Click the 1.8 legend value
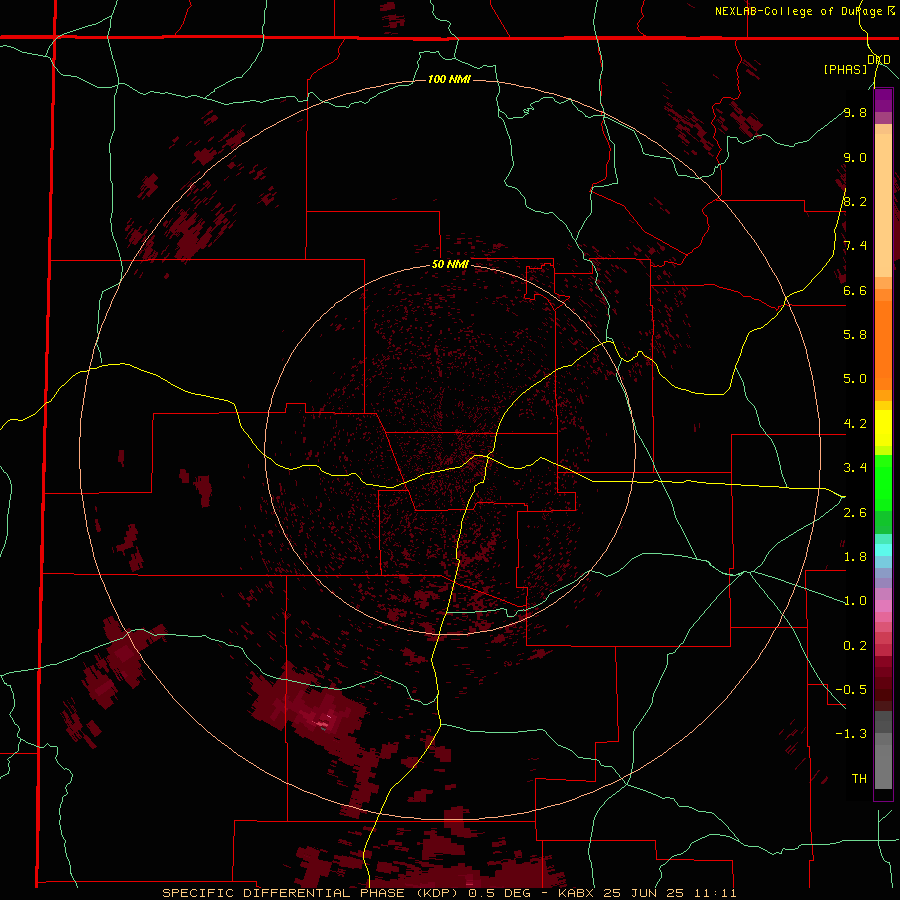The width and height of the screenshot is (900, 900). (855, 557)
